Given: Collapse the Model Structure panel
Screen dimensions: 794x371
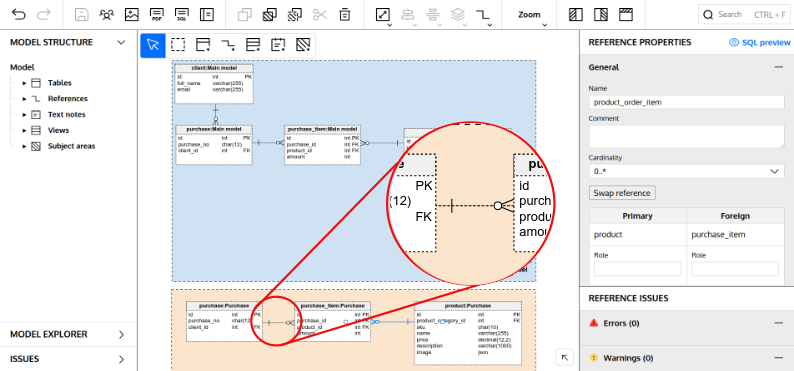Looking at the screenshot, I should pyautogui.click(x=121, y=43).
